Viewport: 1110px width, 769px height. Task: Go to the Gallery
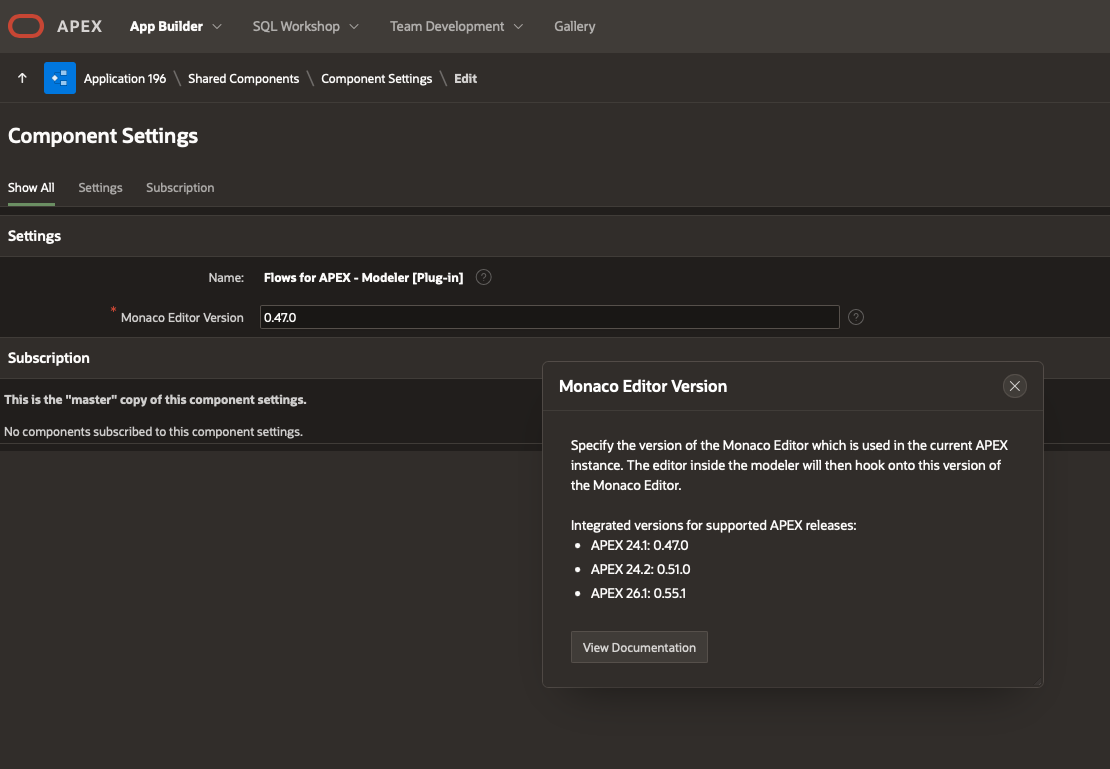[574, 26]
